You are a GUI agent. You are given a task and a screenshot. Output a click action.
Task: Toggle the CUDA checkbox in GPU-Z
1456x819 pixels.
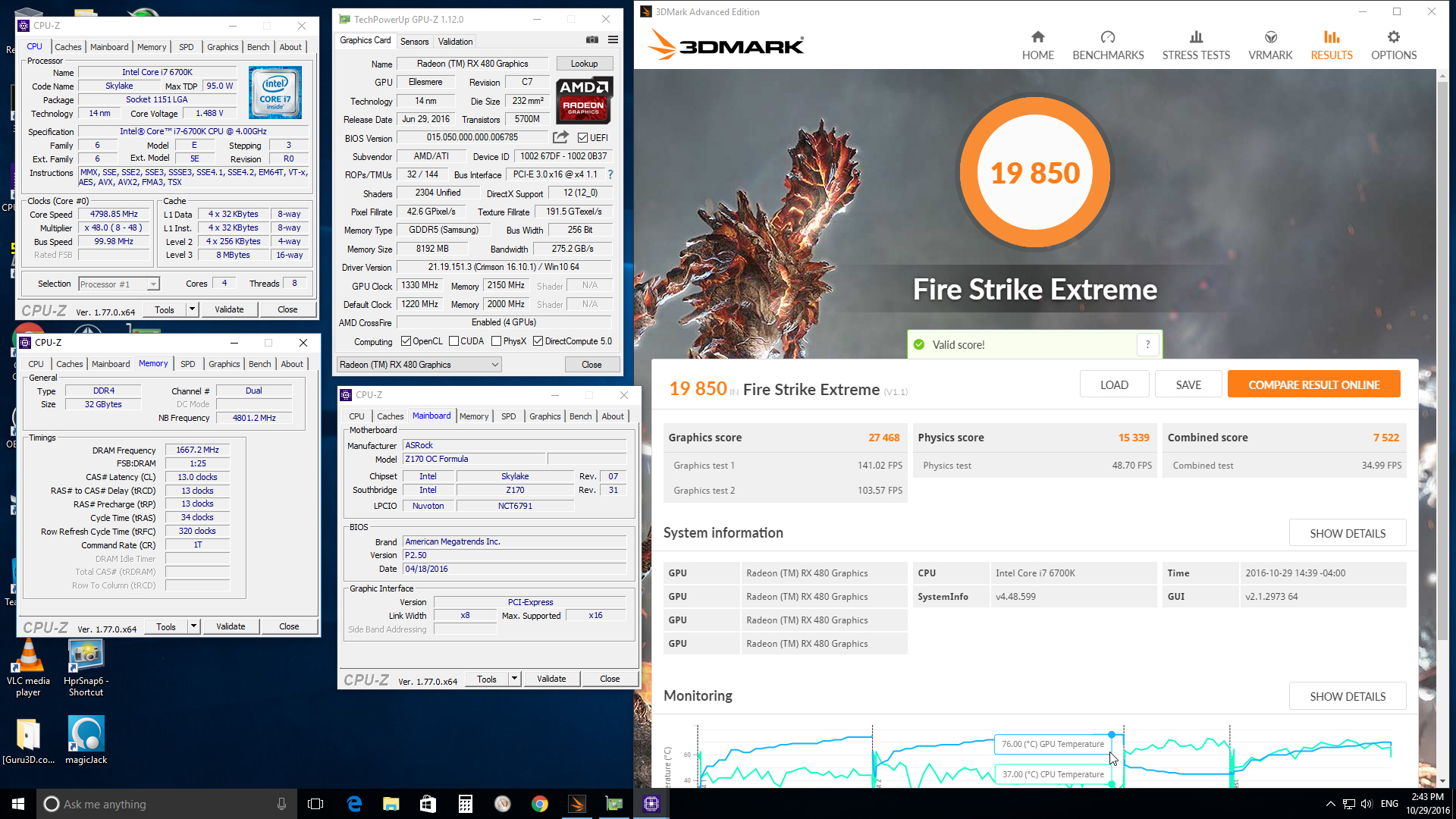point(453,341)
